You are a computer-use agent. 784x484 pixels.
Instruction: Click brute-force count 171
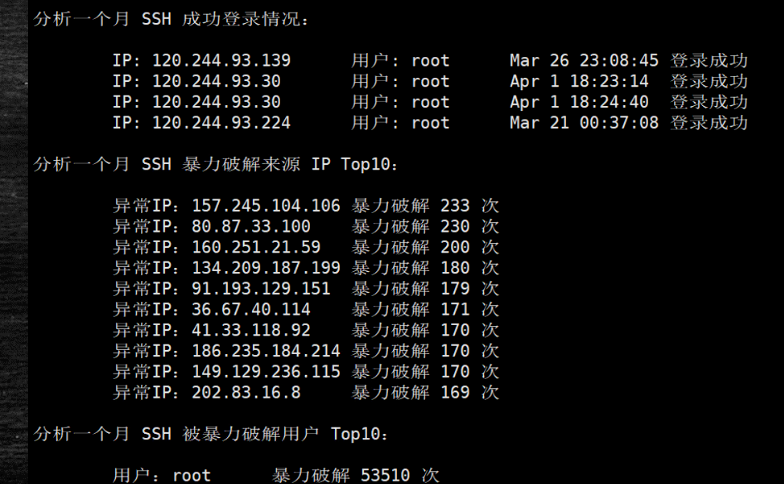pos(455,310)
